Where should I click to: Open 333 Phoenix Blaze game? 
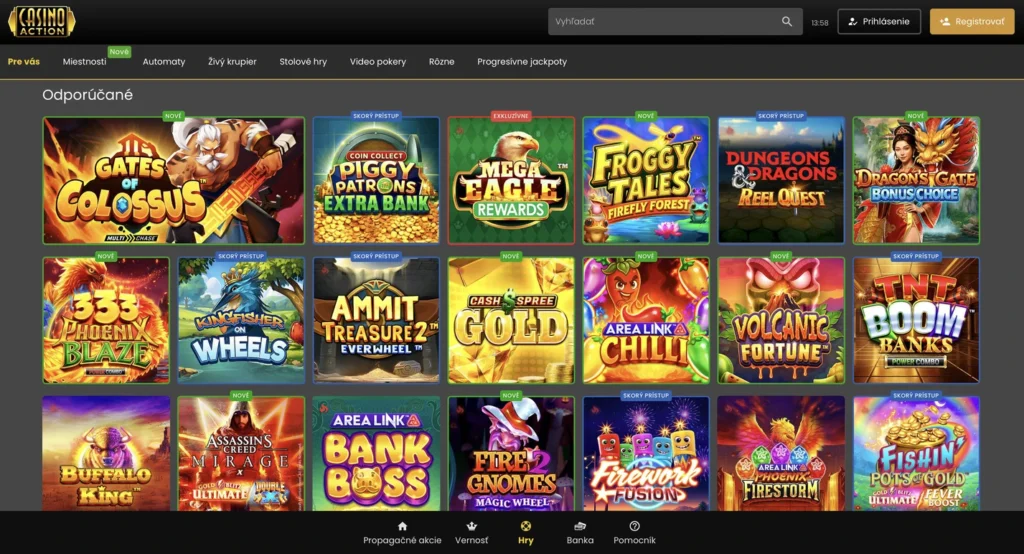[x=106, y=320]
